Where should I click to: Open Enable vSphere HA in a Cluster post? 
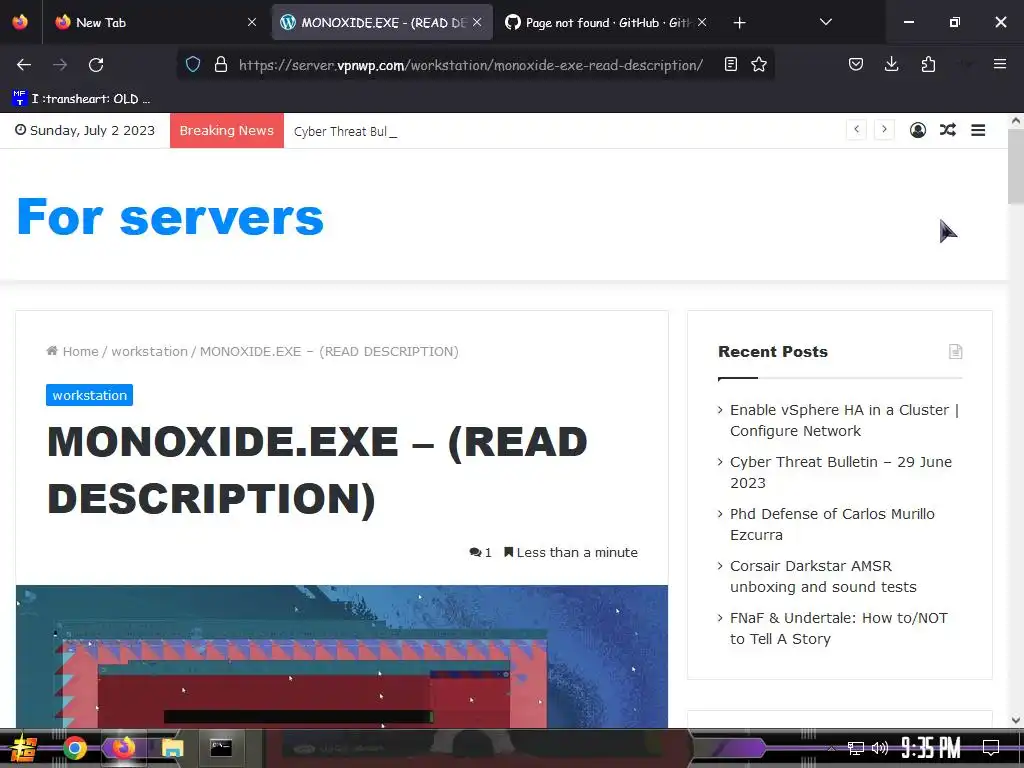(844, 421)
